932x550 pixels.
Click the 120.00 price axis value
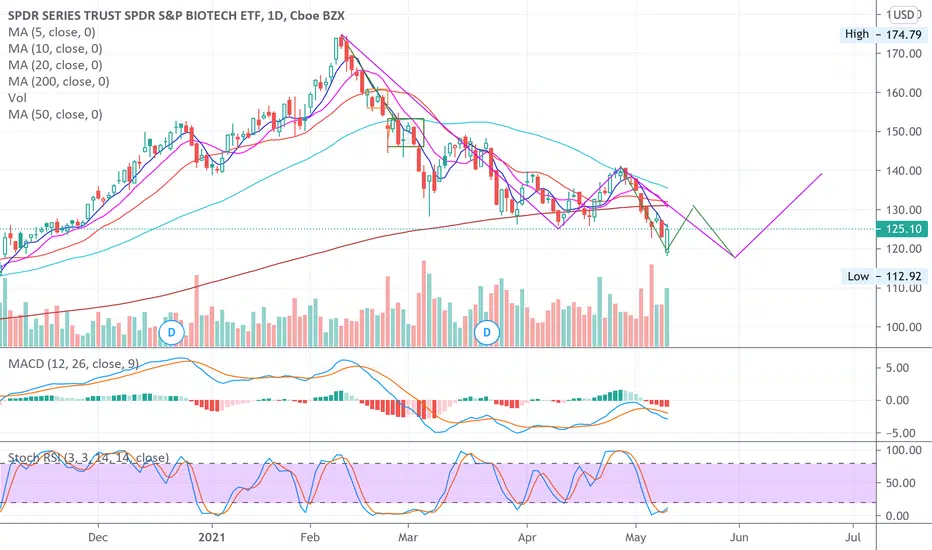pos(903,249)
